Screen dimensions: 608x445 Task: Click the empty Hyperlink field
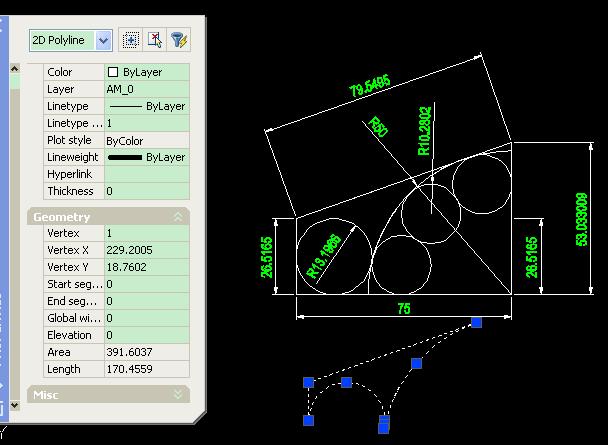tap(147, 174)
